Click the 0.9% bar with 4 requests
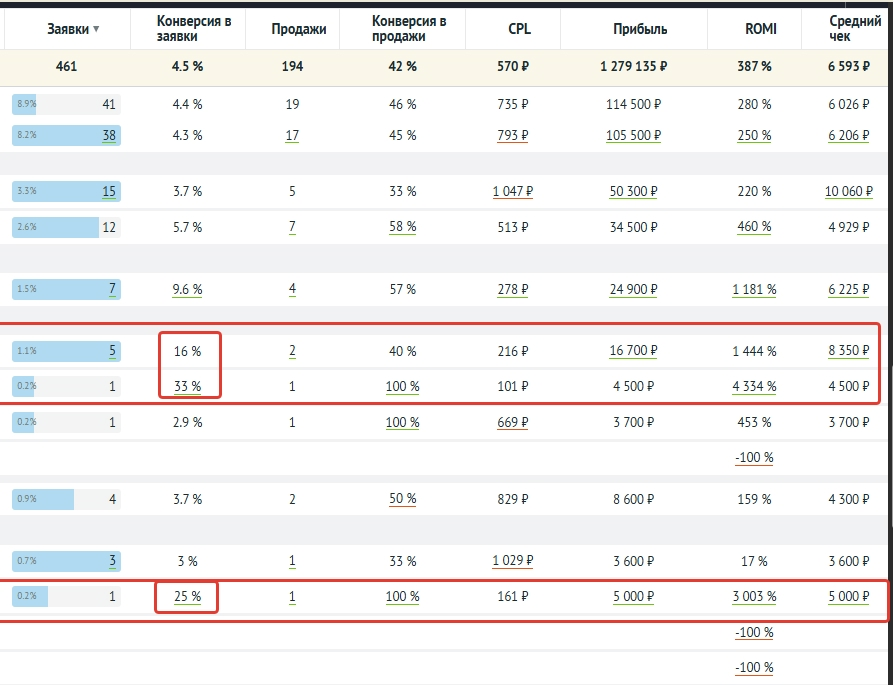Viewport: 893px width, 685px height. tap(66, 499)
